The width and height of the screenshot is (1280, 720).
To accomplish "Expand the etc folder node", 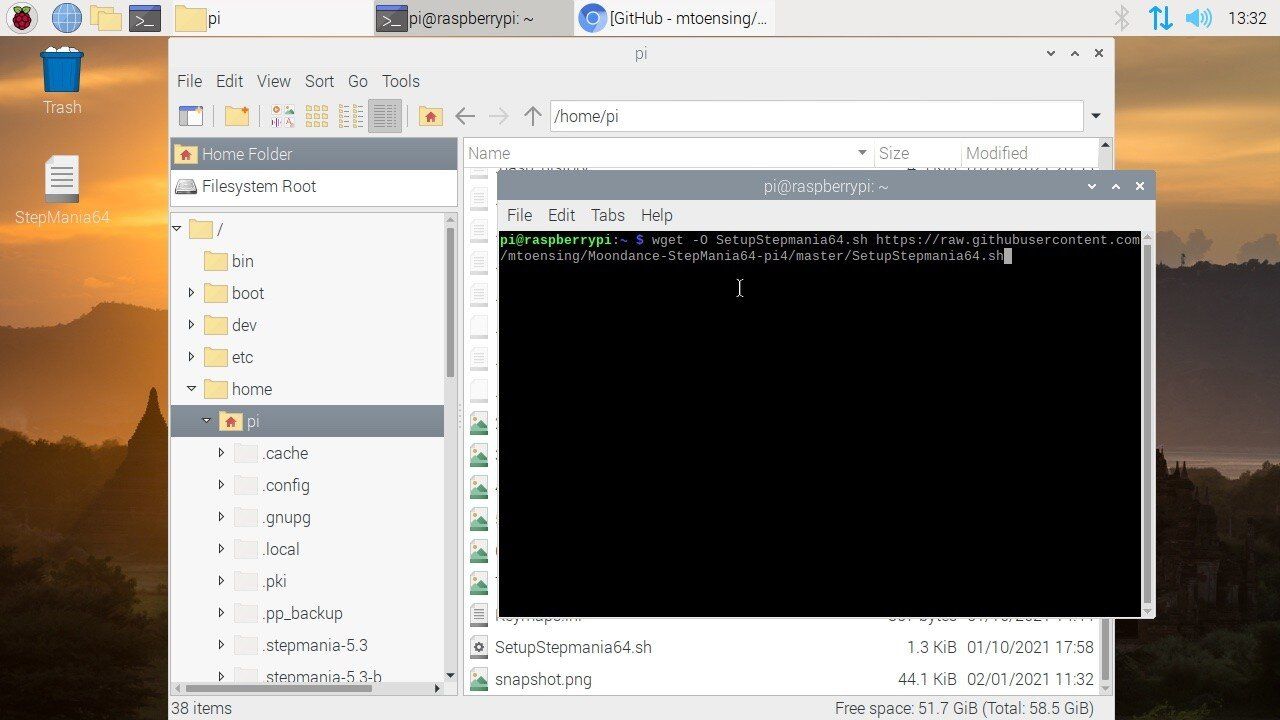I will pyautogui.click(x=191, y=357).
